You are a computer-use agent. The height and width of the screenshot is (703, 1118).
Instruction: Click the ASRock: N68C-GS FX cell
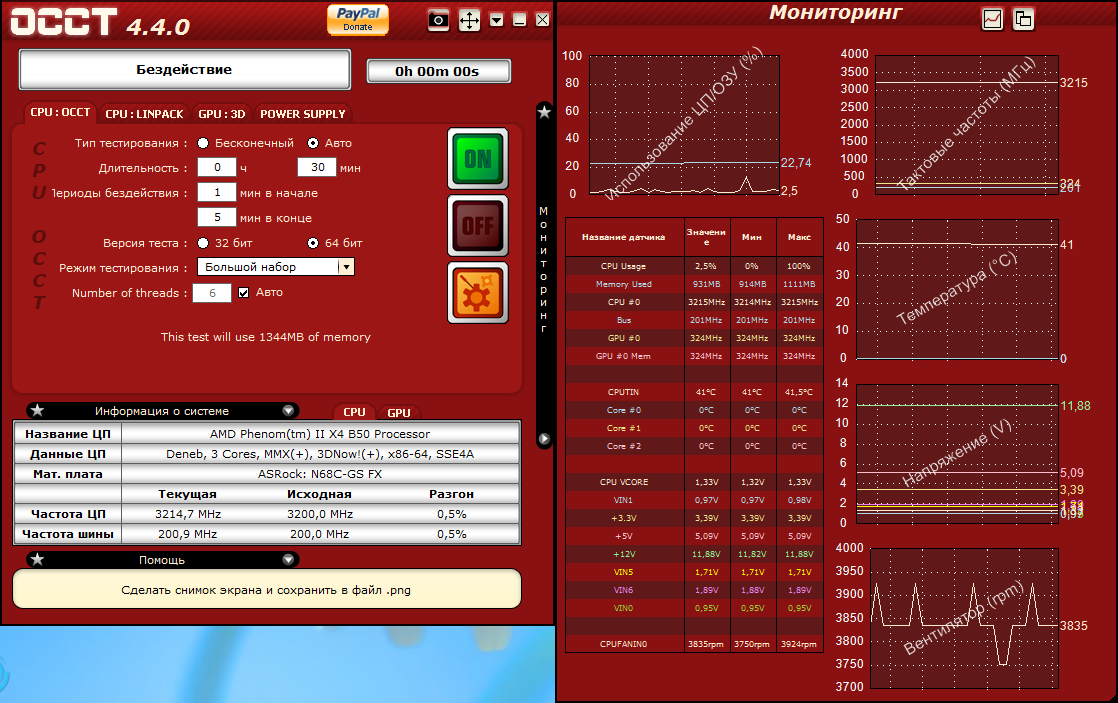coord(320,473)
